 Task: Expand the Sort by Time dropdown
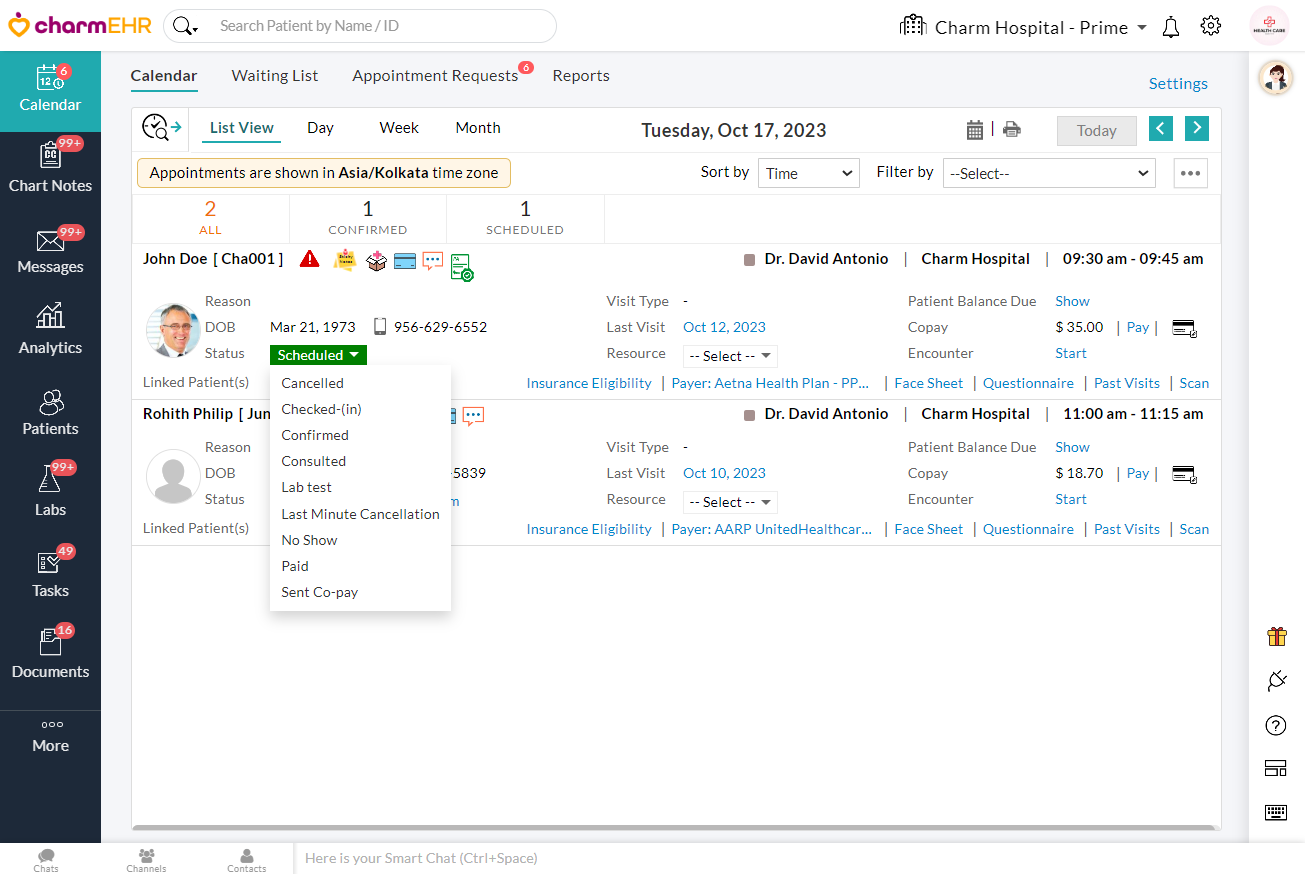(x=808, y=173)
